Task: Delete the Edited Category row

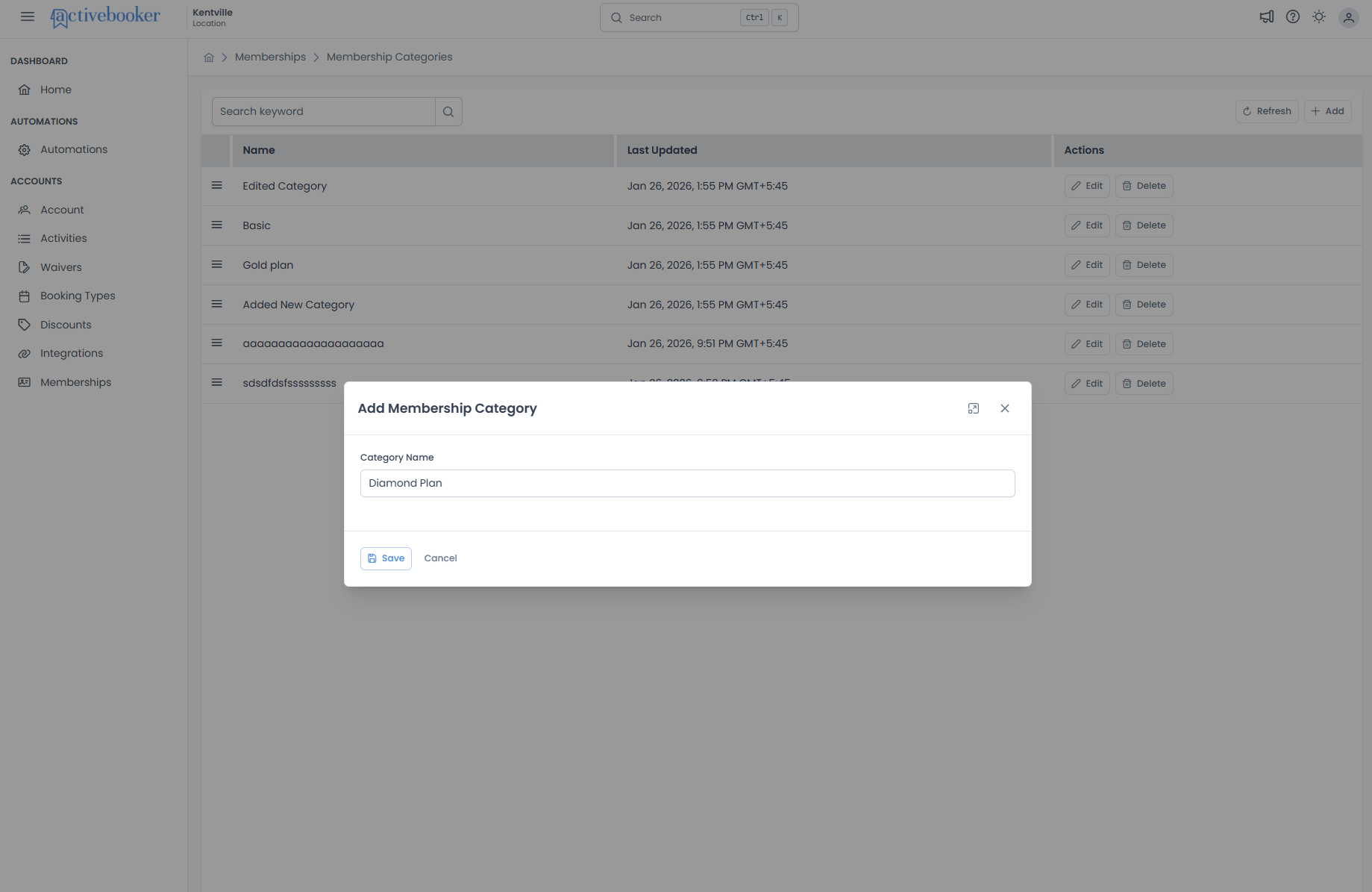Action: (1144, 186)
